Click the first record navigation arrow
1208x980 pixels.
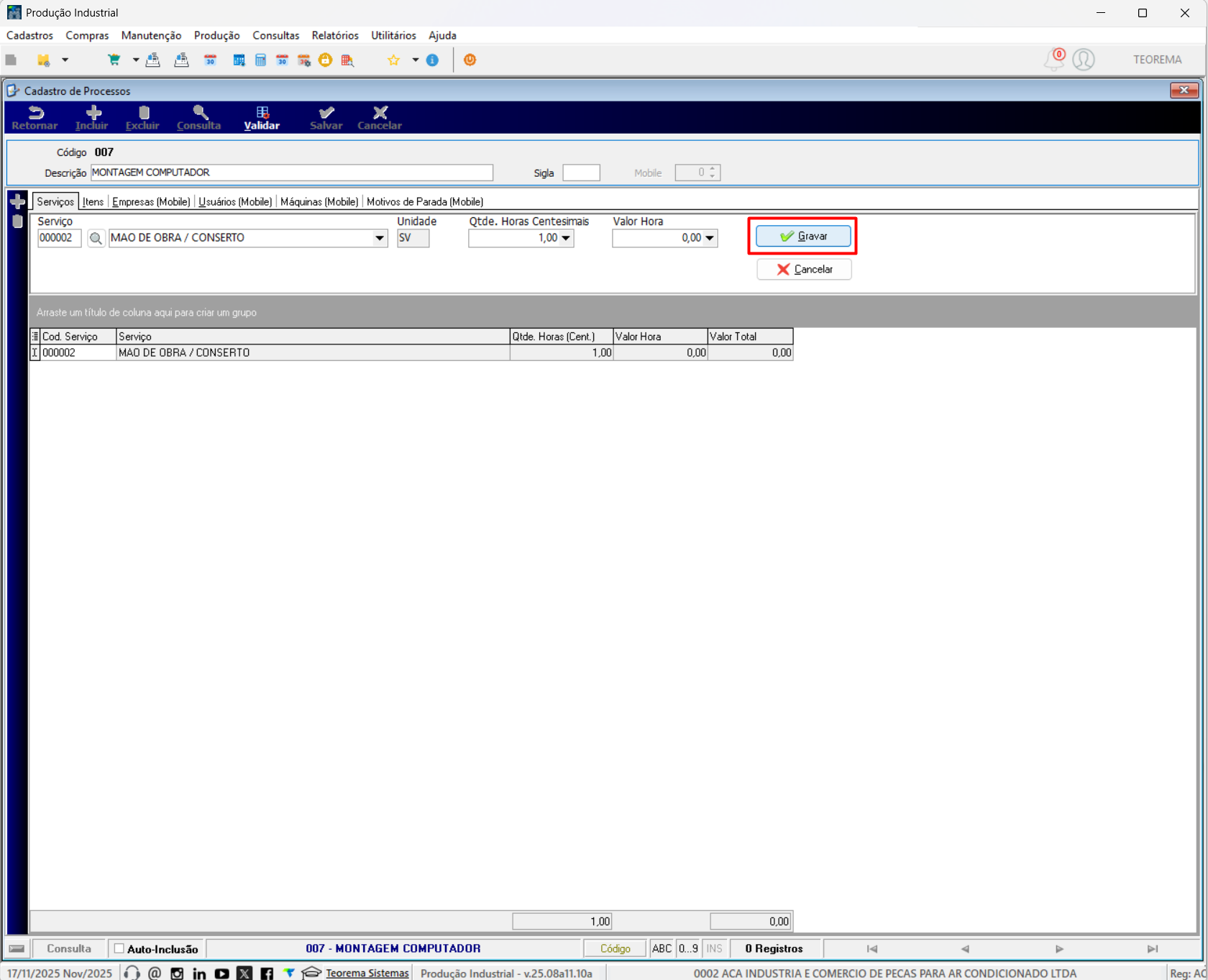tap(871, 948)
